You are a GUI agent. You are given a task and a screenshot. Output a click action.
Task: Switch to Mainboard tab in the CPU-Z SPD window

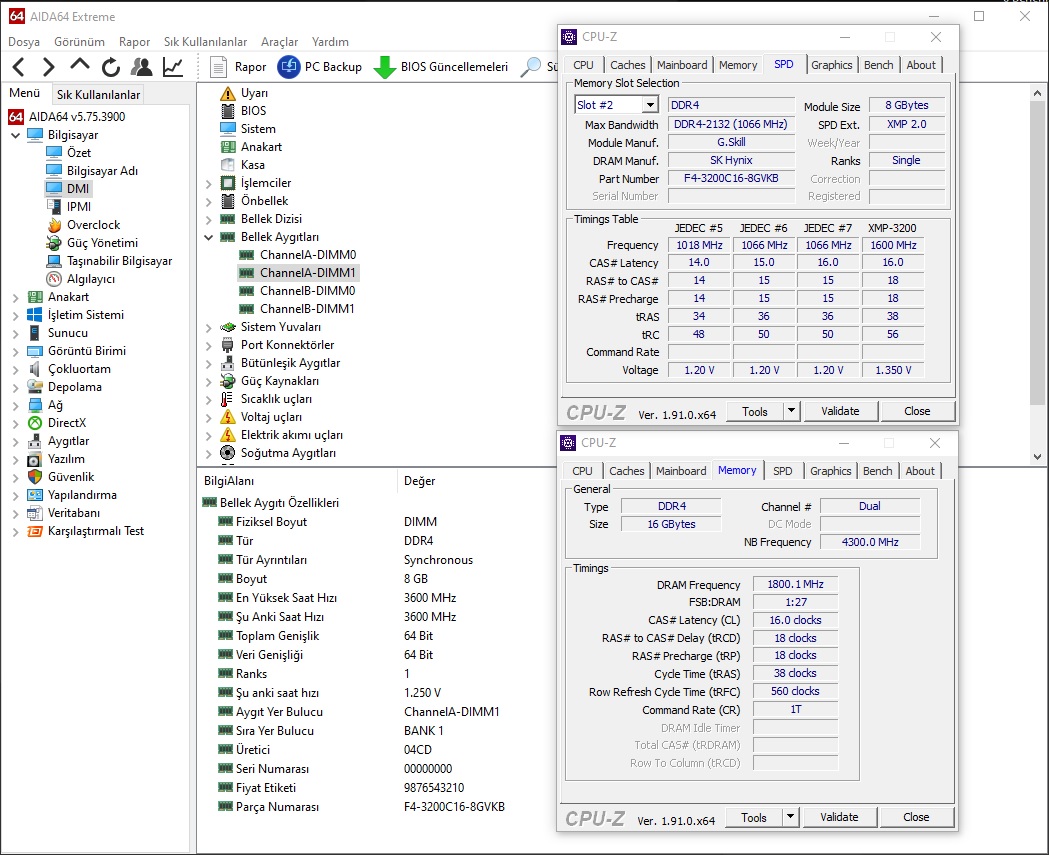point(682,65)
